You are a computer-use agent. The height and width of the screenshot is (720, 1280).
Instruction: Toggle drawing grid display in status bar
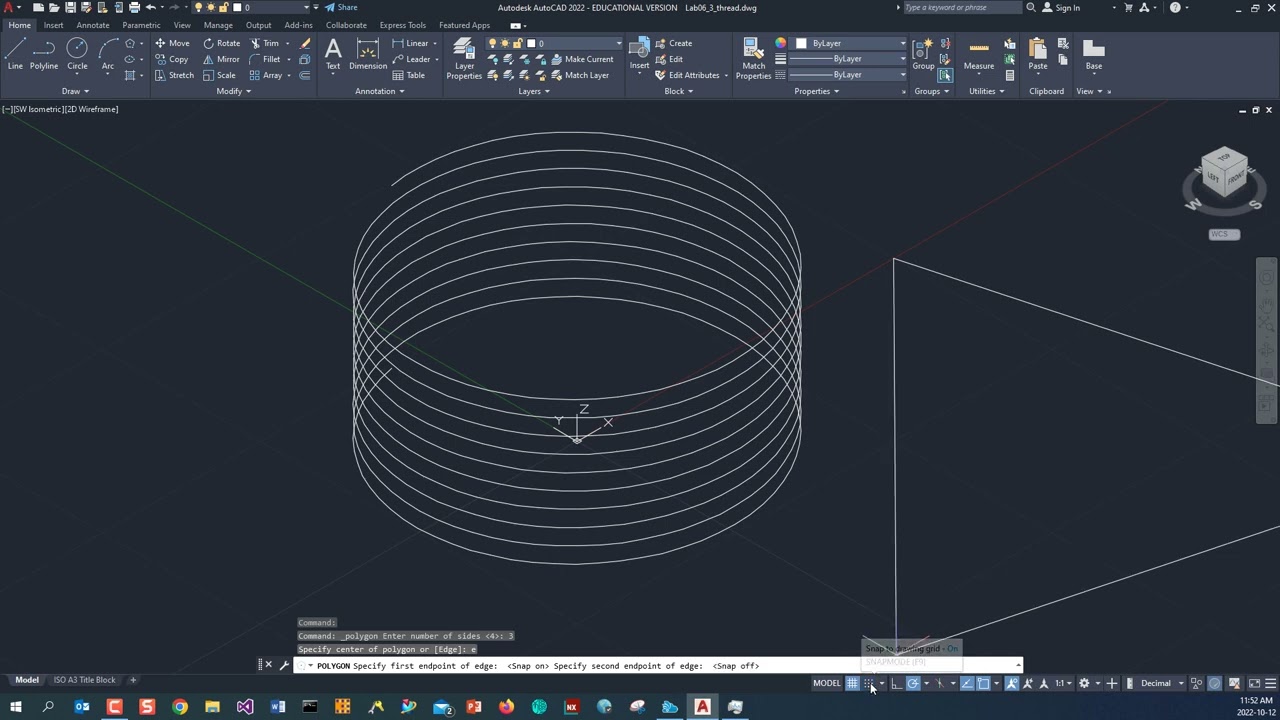coord(852,684)
